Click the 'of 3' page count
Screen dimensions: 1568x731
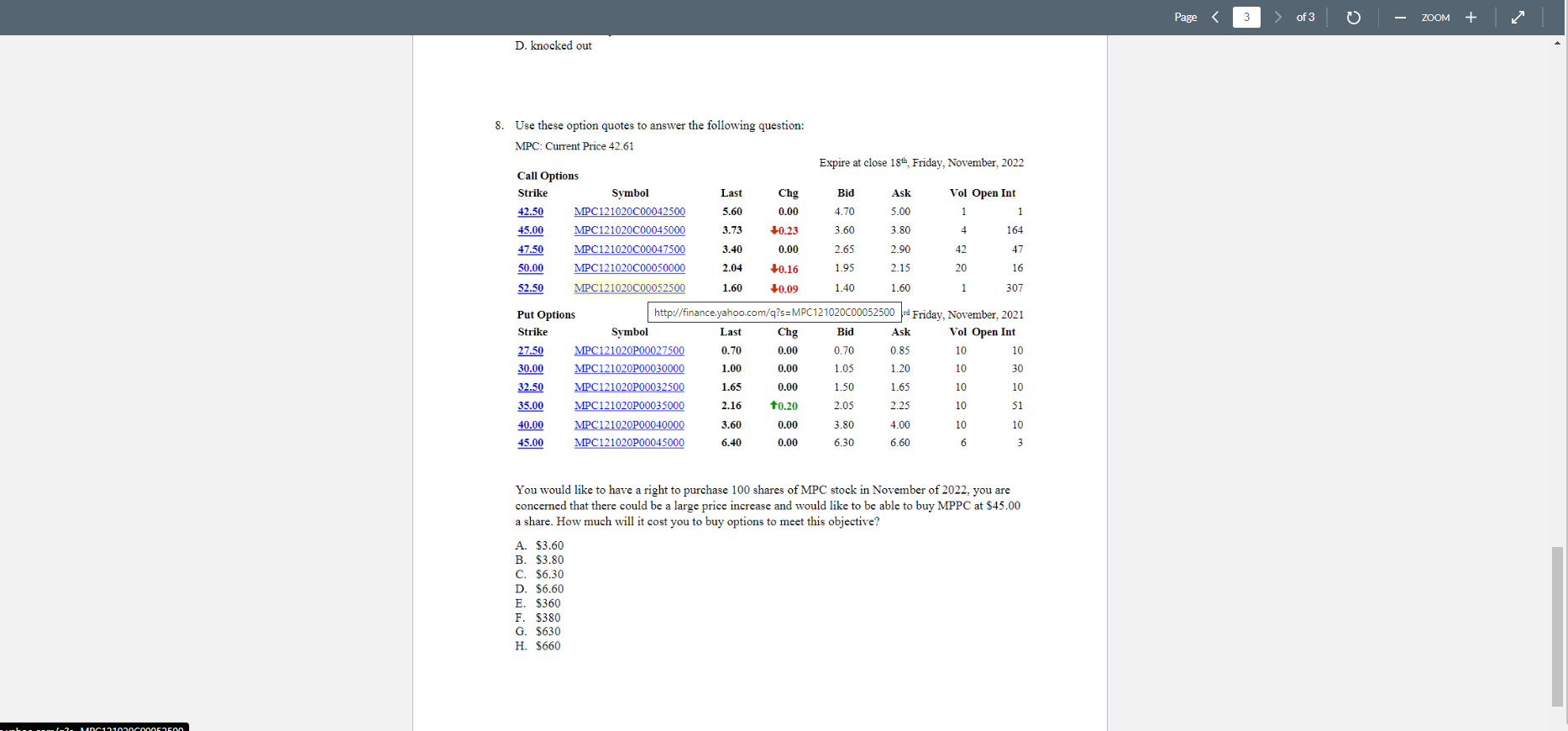tap(1305, 17)
